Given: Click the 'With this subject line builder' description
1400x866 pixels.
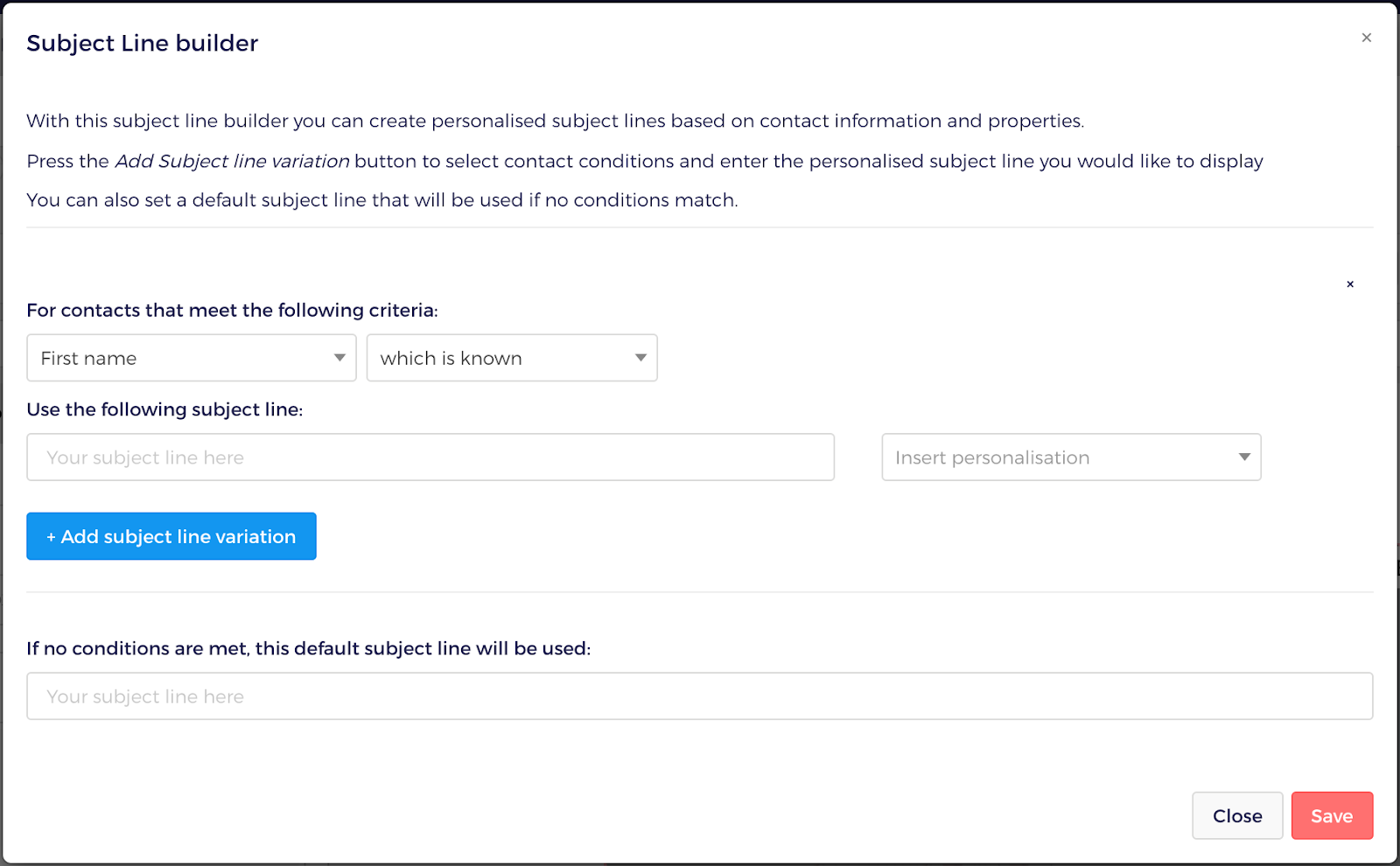Looking at the screenshot, I should 555,121.
